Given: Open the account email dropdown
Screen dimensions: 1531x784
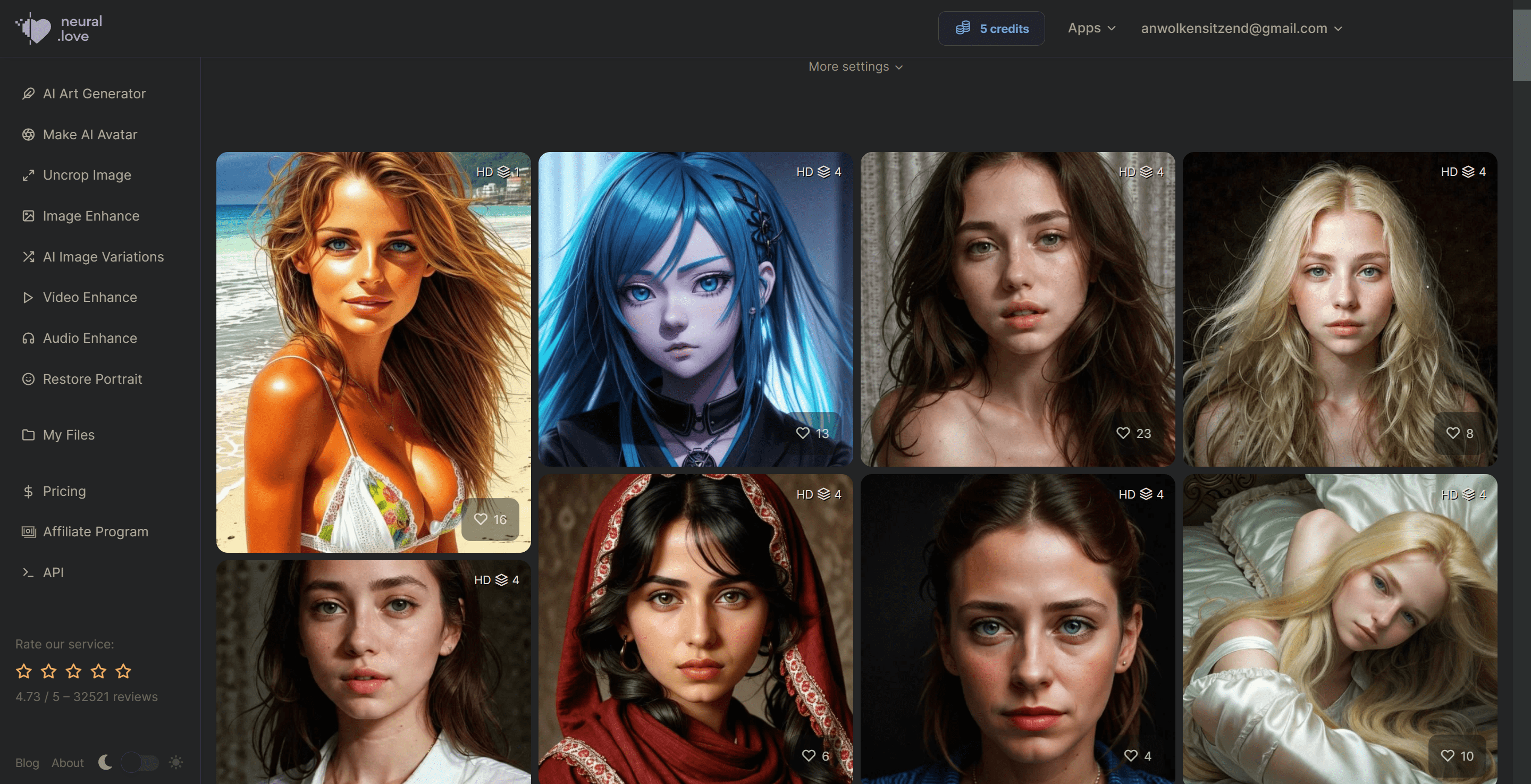Looking at the screenshot, I should [x=1241, y=28].
